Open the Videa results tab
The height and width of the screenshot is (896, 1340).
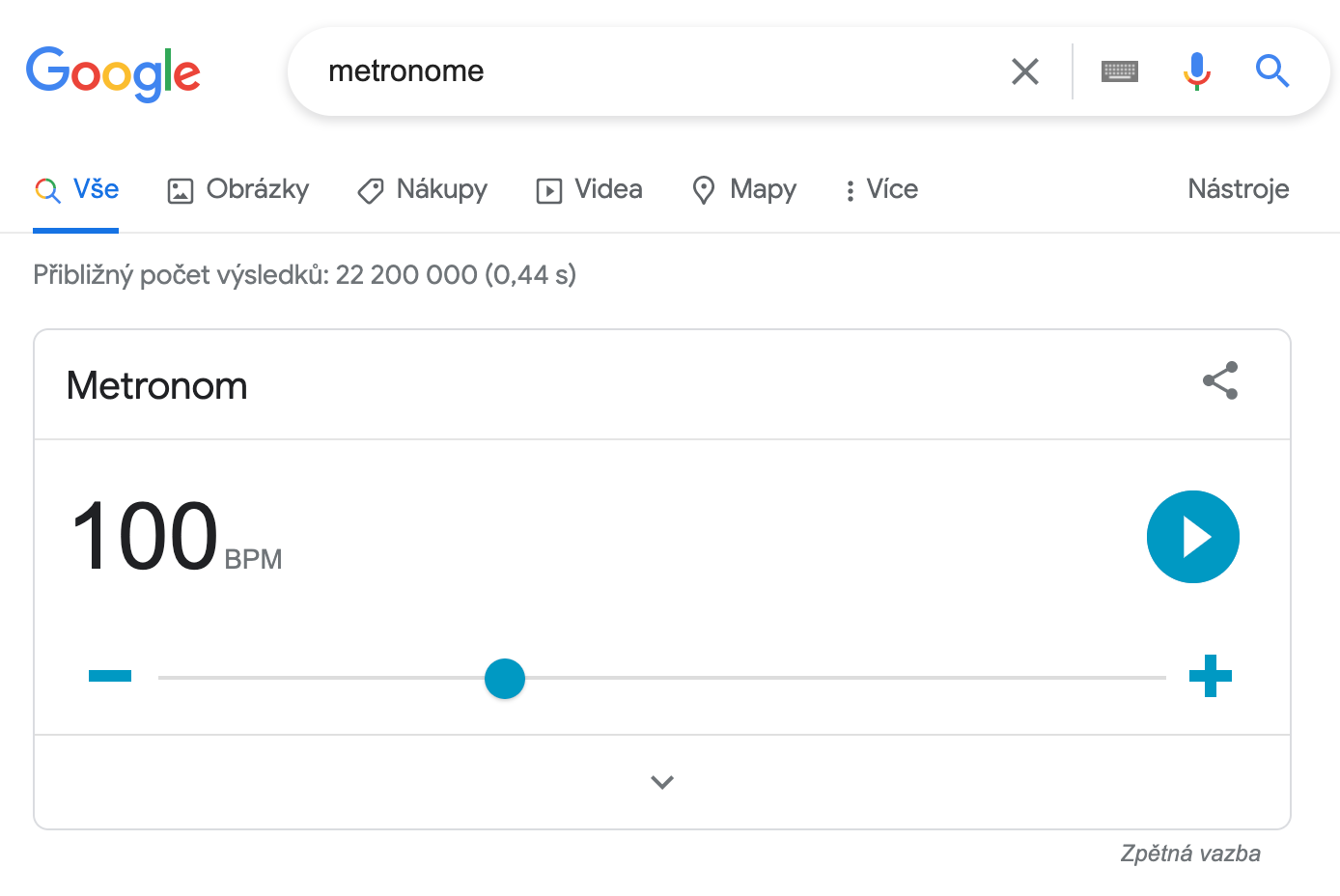590,189
